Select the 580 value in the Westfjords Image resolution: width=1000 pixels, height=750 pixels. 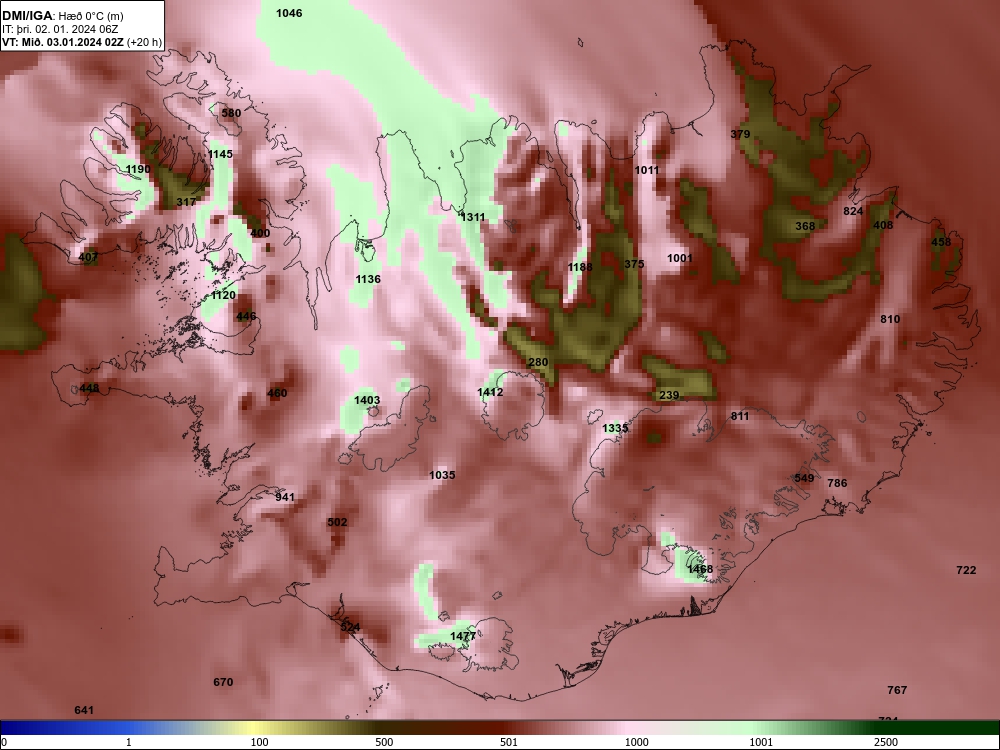[231, 113]
